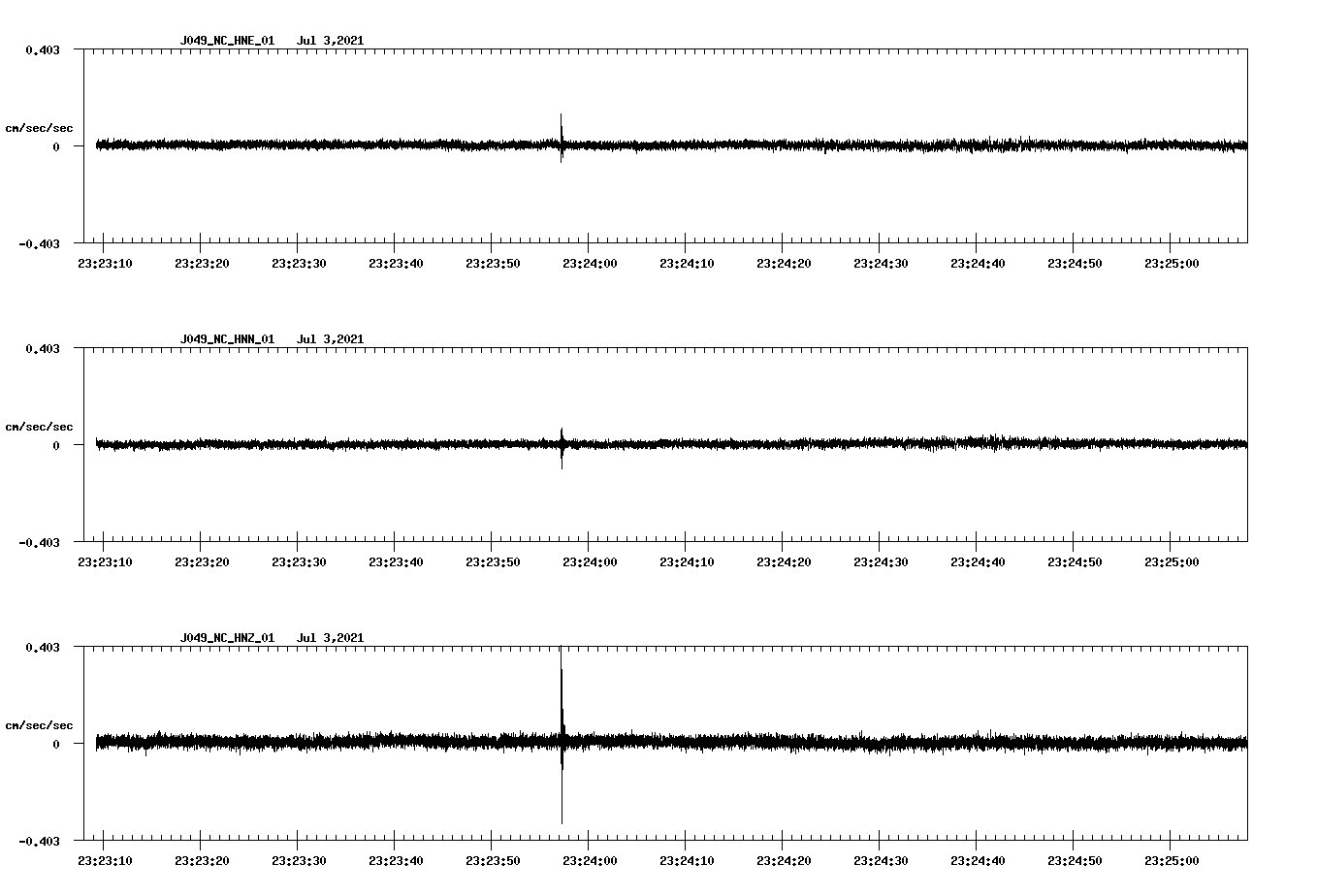Click the 23:23:30 time label under HNE plot
This screenshot has height=896, width=1317.
pyautogui.click(x=299, y=264)
